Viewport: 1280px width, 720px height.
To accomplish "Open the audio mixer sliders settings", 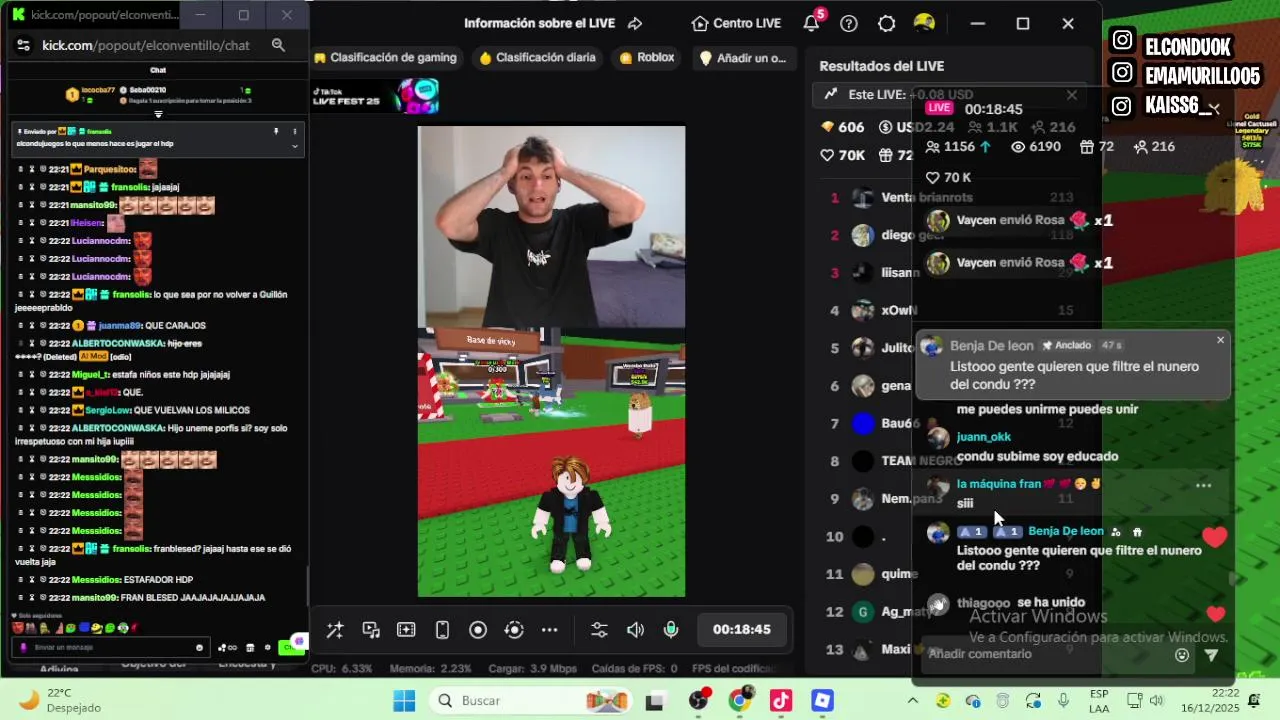I will 599,630.
